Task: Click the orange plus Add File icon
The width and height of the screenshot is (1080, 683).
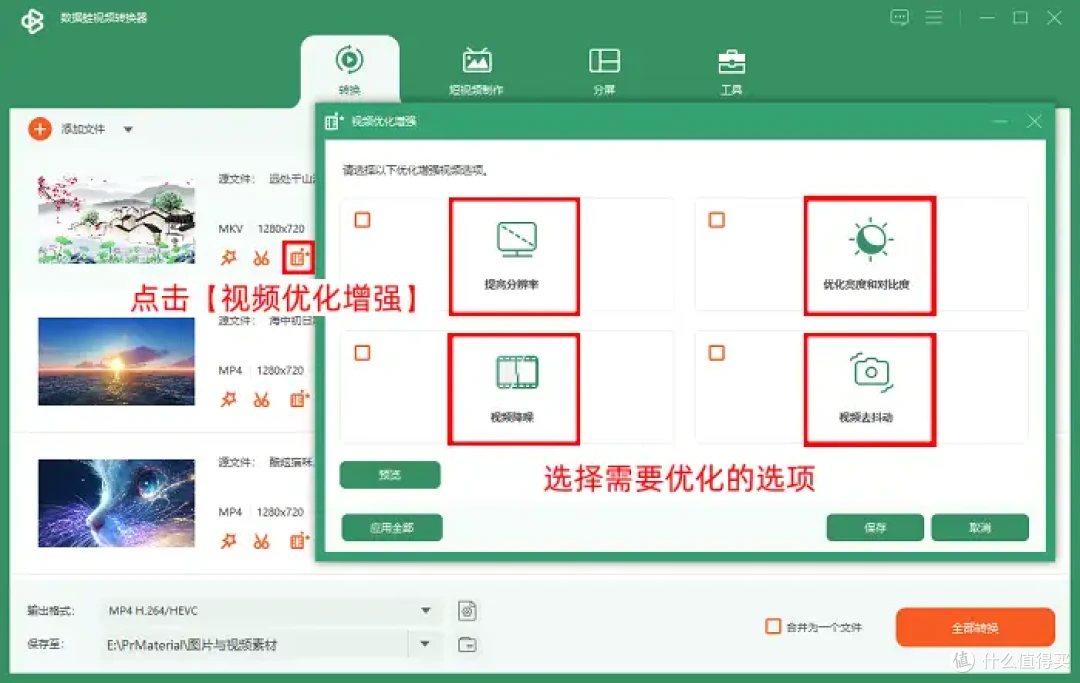Action: (x=40, y=129)
